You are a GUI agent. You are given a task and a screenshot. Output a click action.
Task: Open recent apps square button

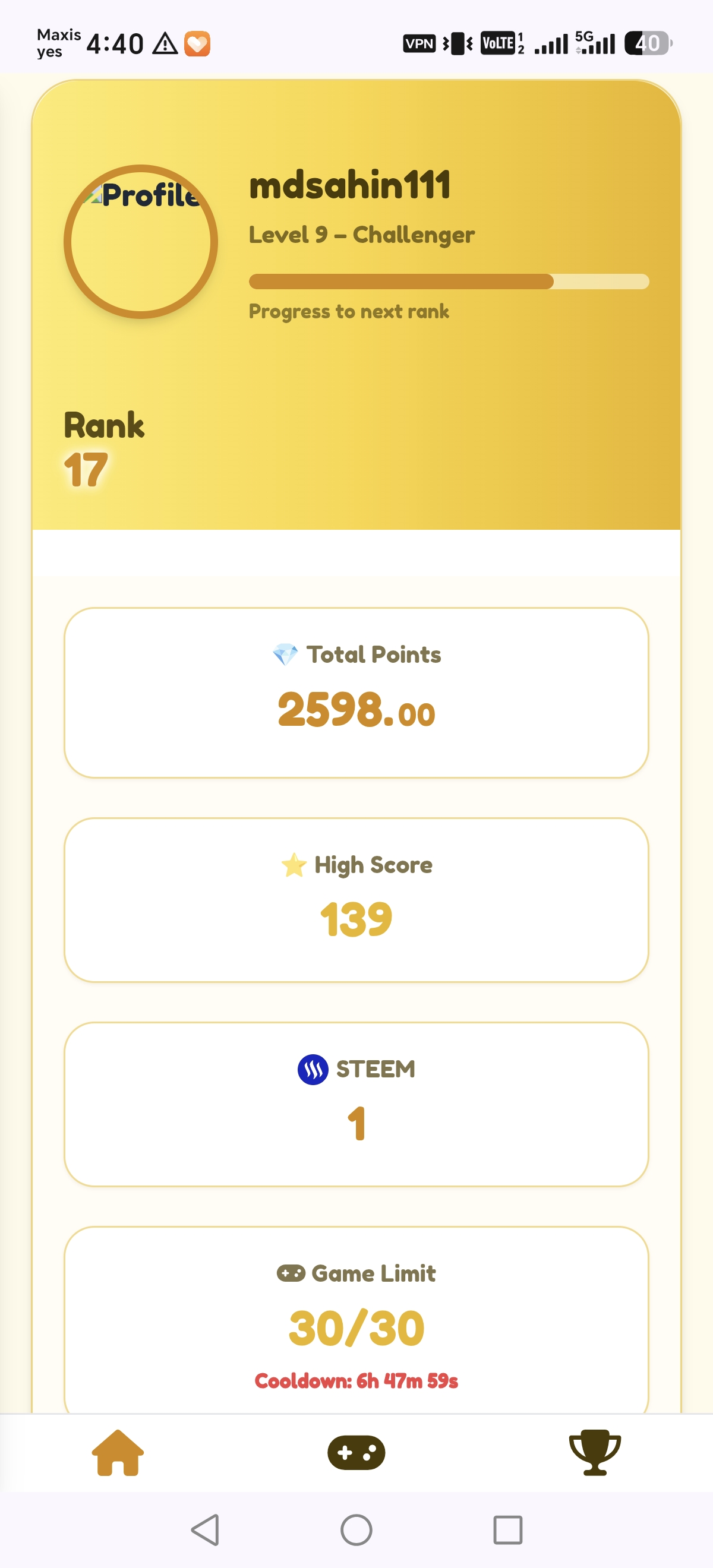[x=508, y=1529]
